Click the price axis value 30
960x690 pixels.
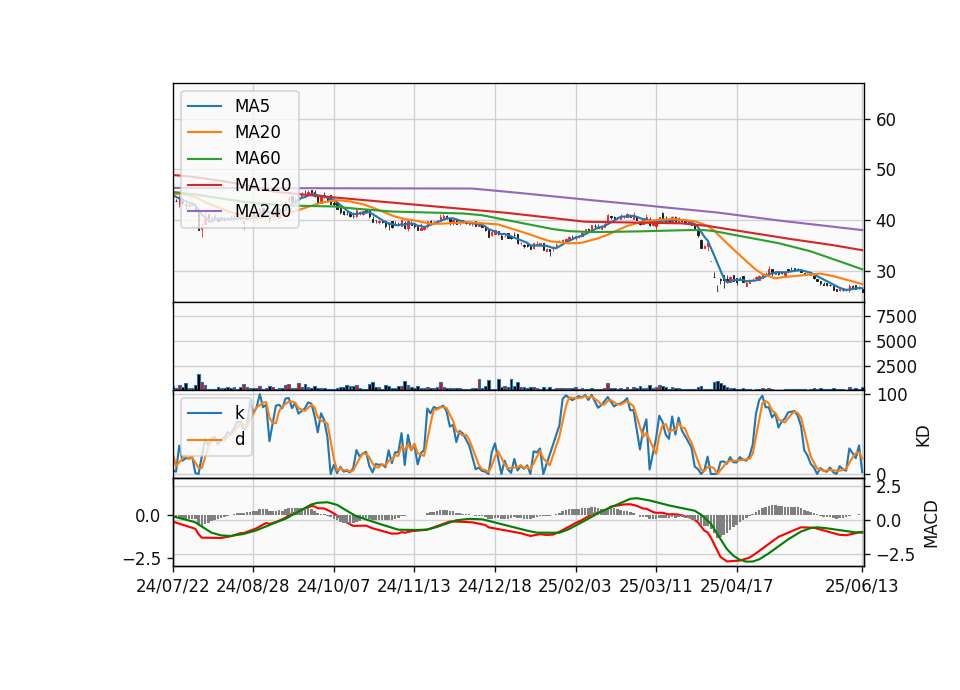click(x=886, y=272)
